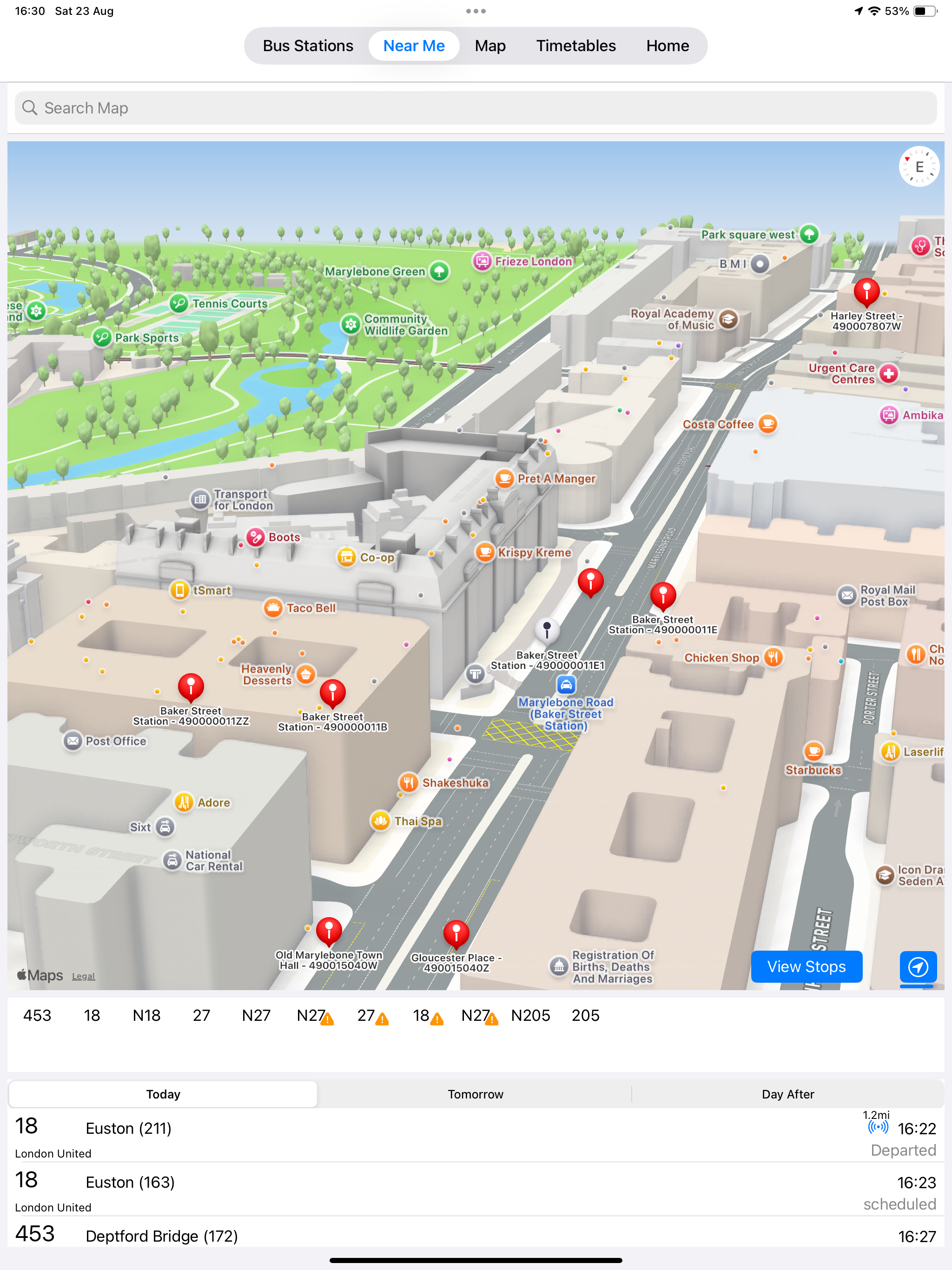Tap the current location arrow button

click(918, 967)
